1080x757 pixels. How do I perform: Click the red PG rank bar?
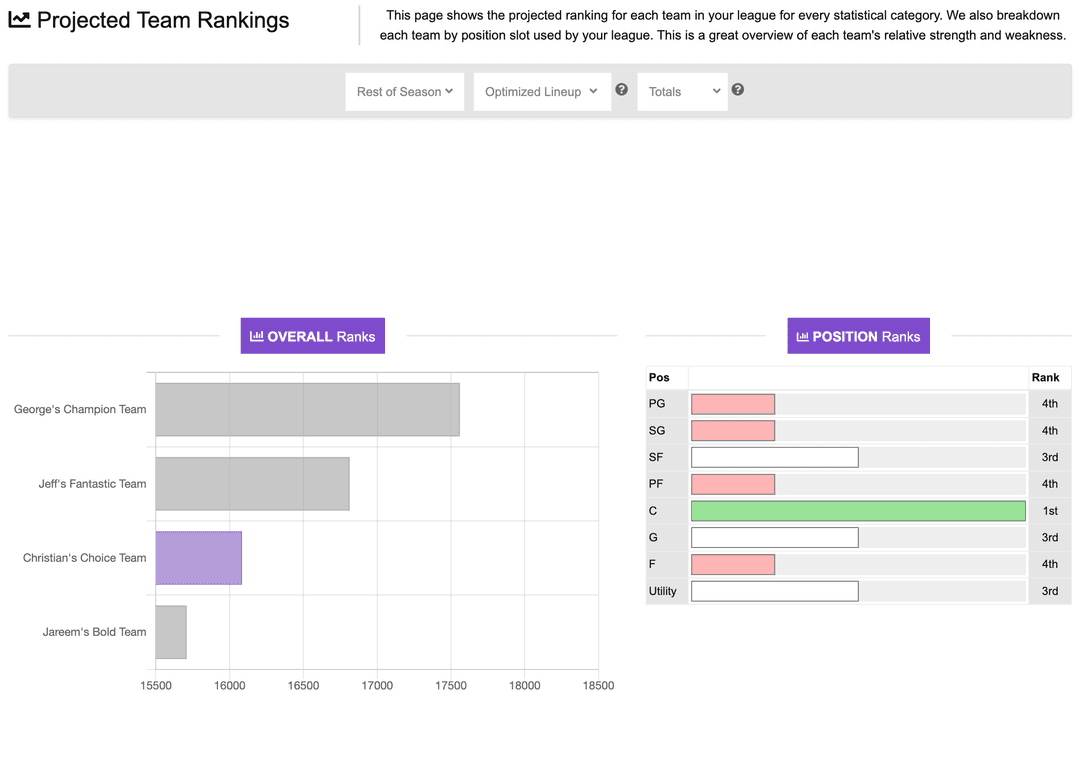[x=733, y=403]
